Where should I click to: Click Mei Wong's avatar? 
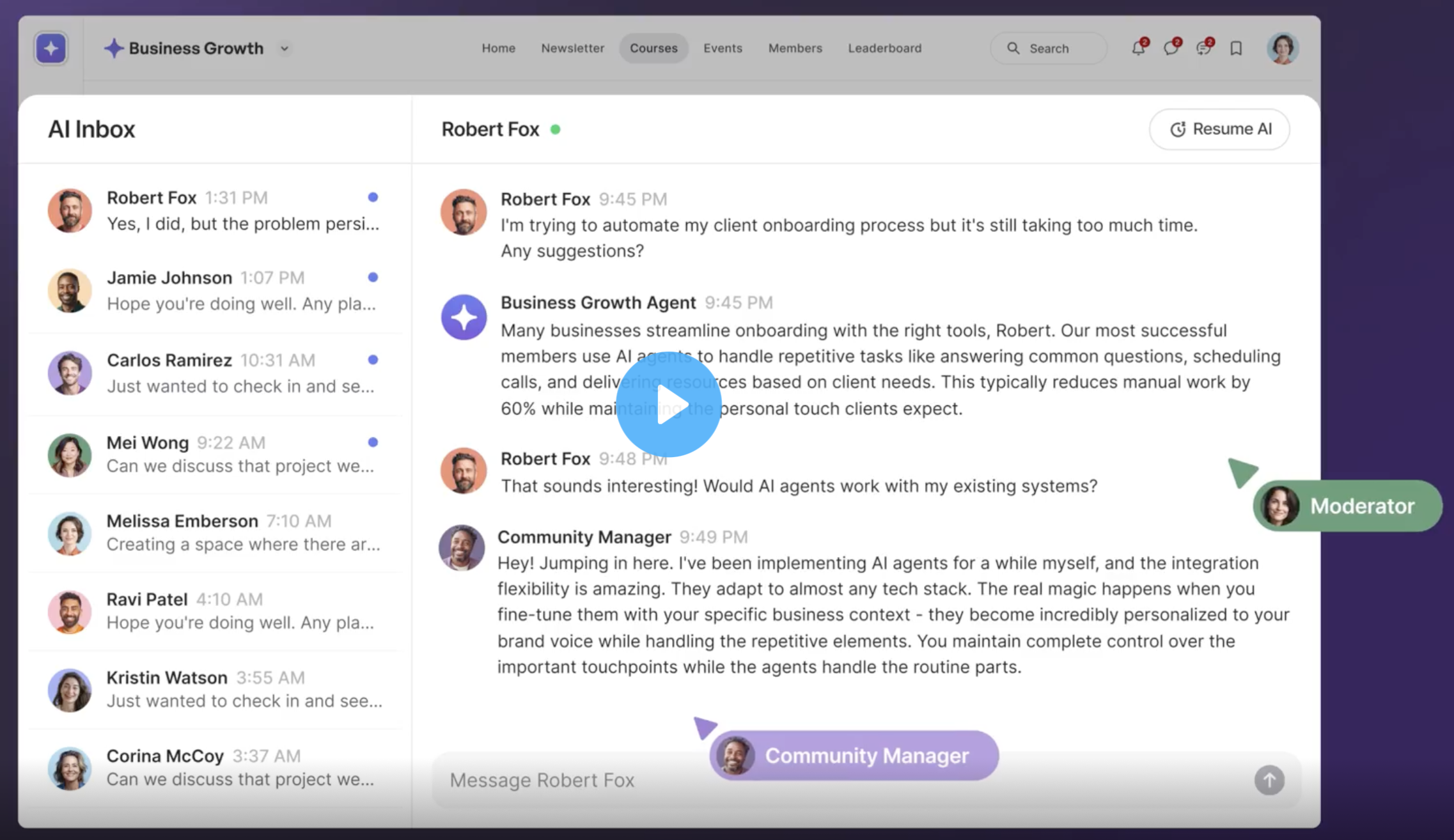(x=70, y=455)
